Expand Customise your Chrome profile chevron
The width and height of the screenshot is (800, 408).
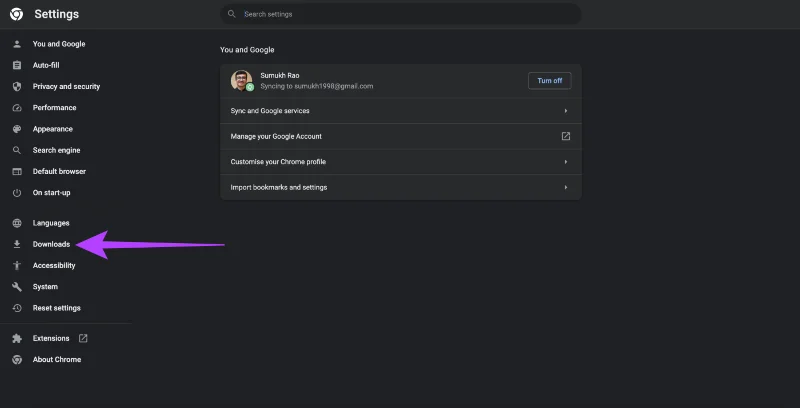tap(565, 162)
